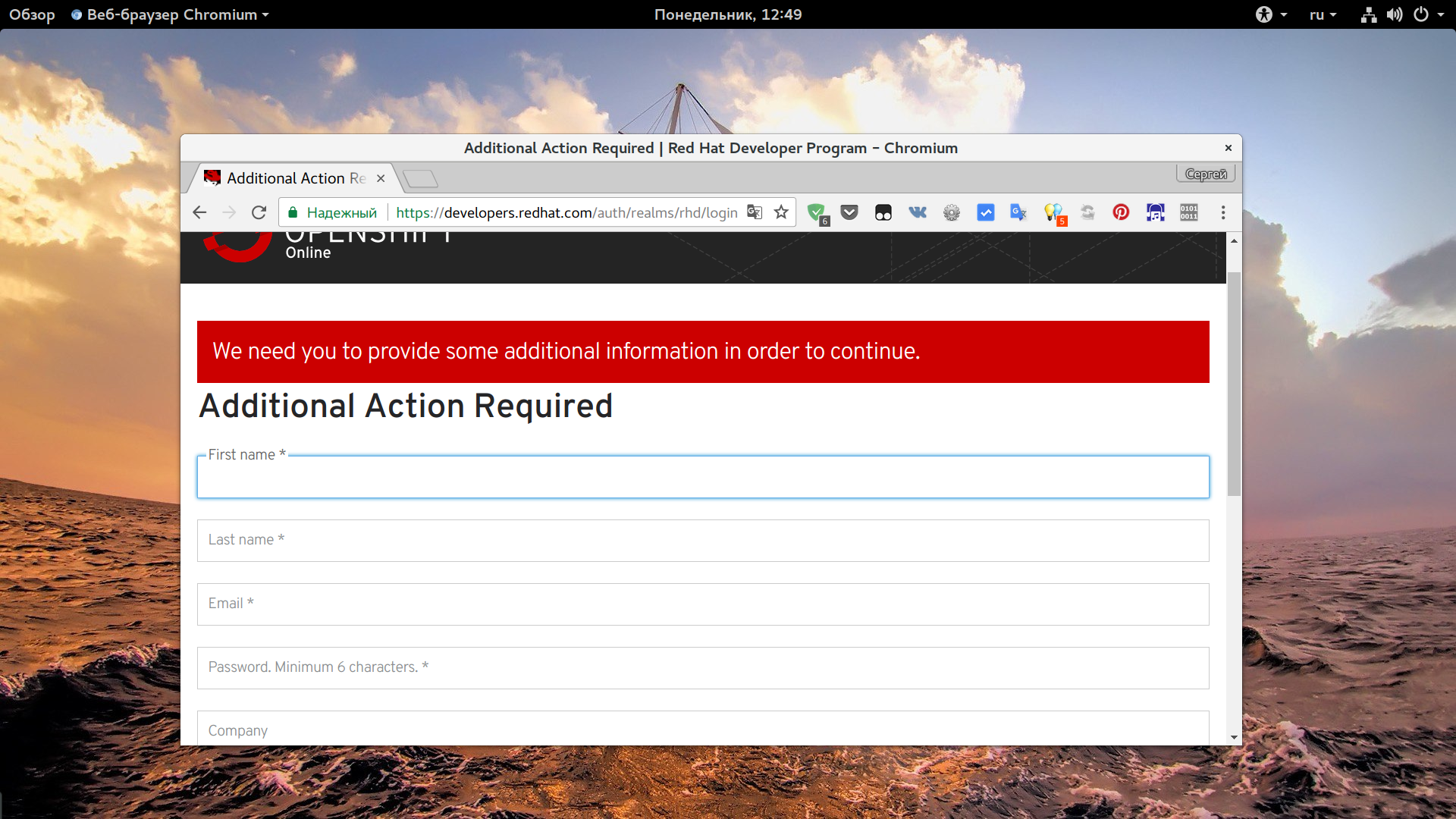The image size is (1456, 819).
Task: Click the Pocket save extension icon
Action: click(849, 212)
